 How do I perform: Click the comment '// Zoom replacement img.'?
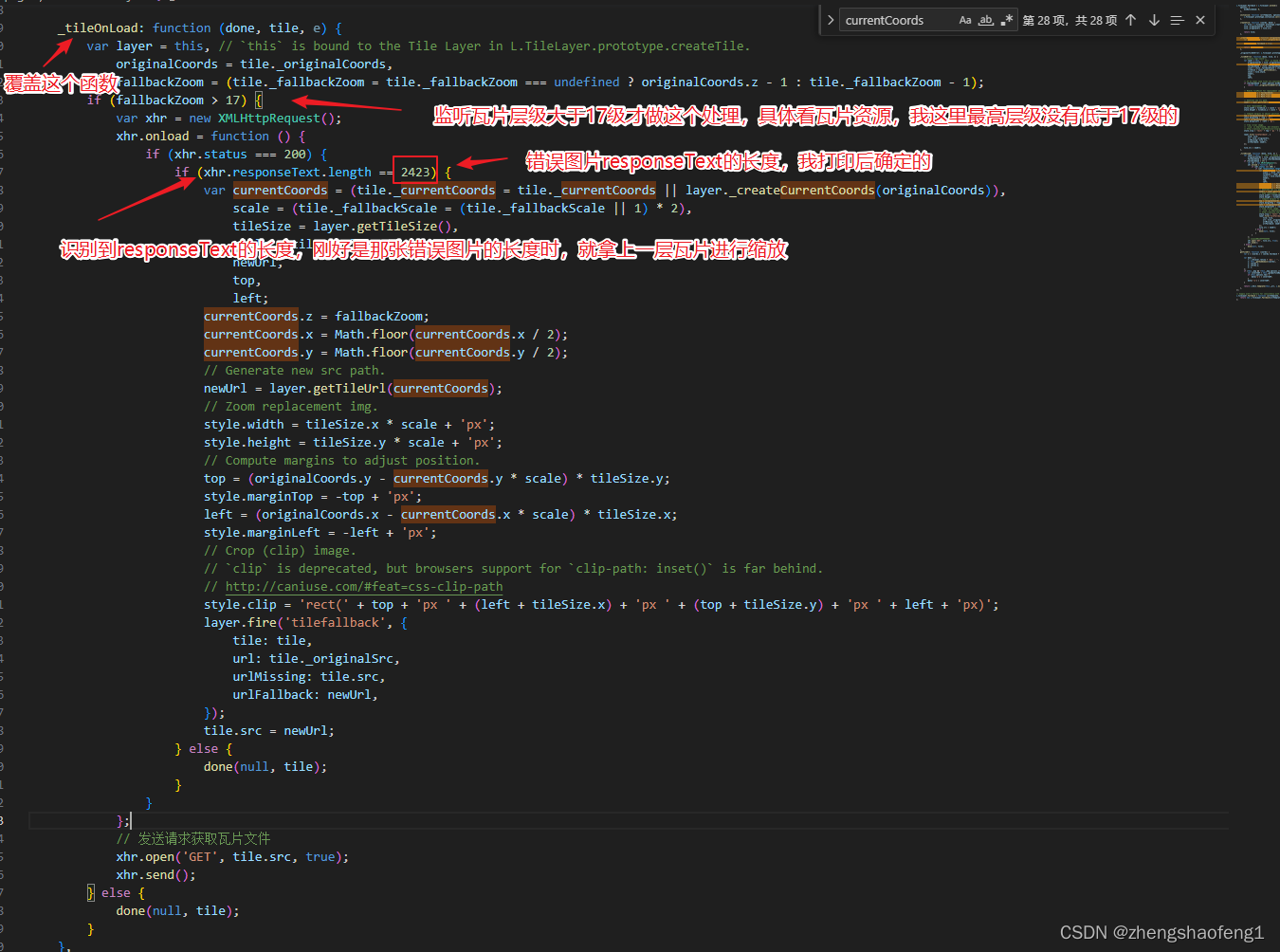pos(291,407)
